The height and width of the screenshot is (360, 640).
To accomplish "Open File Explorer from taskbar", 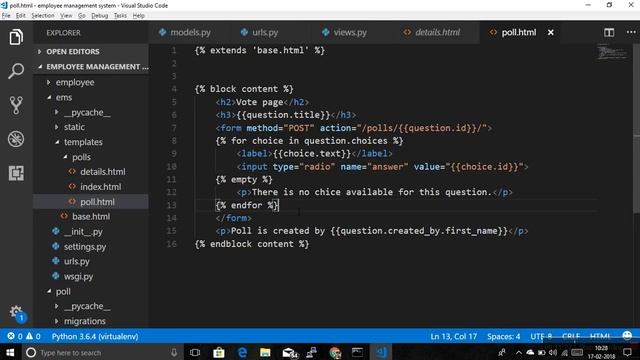I will click(265, 352).
